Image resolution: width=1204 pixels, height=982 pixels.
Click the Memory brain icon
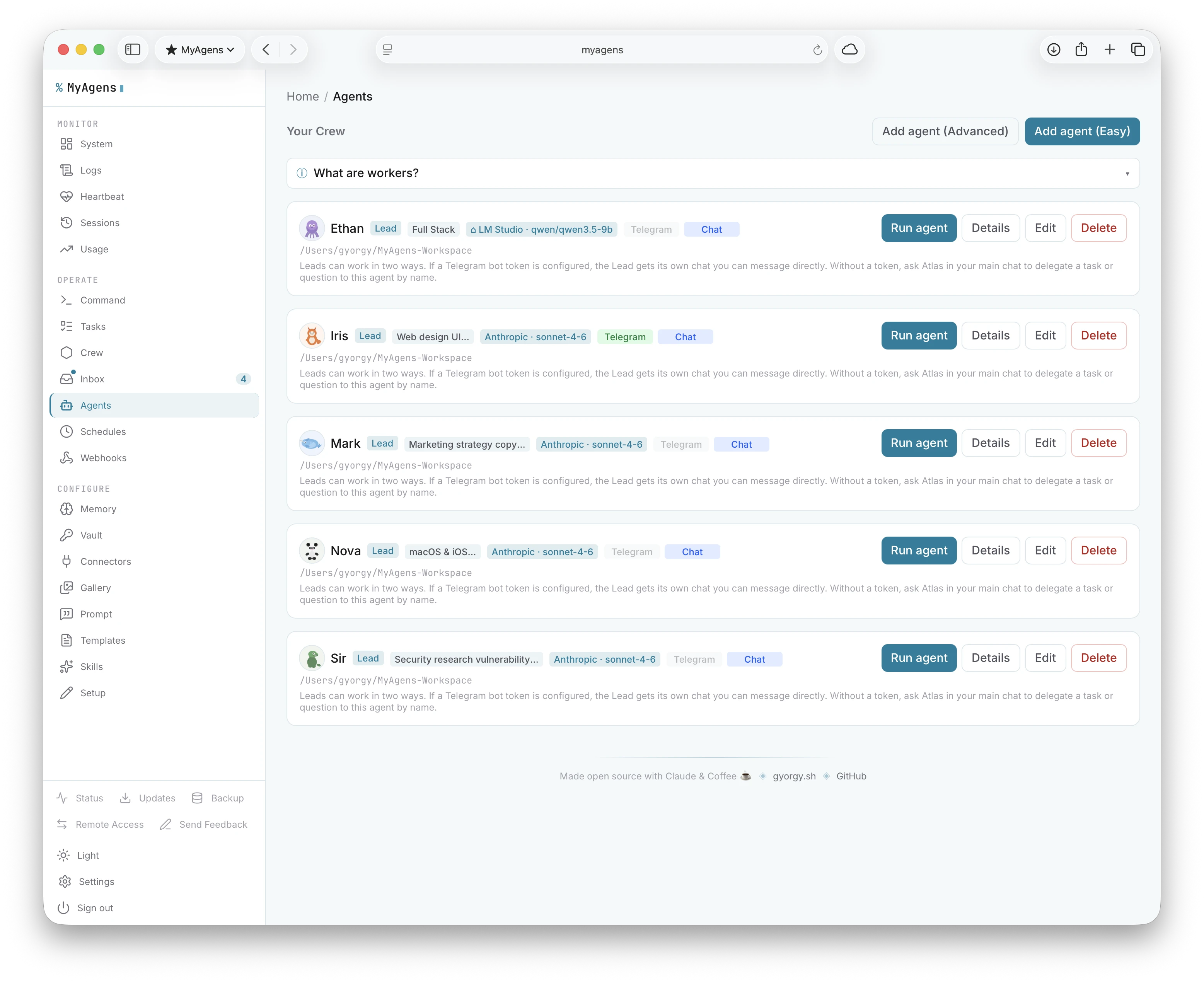tap(66, 509)
